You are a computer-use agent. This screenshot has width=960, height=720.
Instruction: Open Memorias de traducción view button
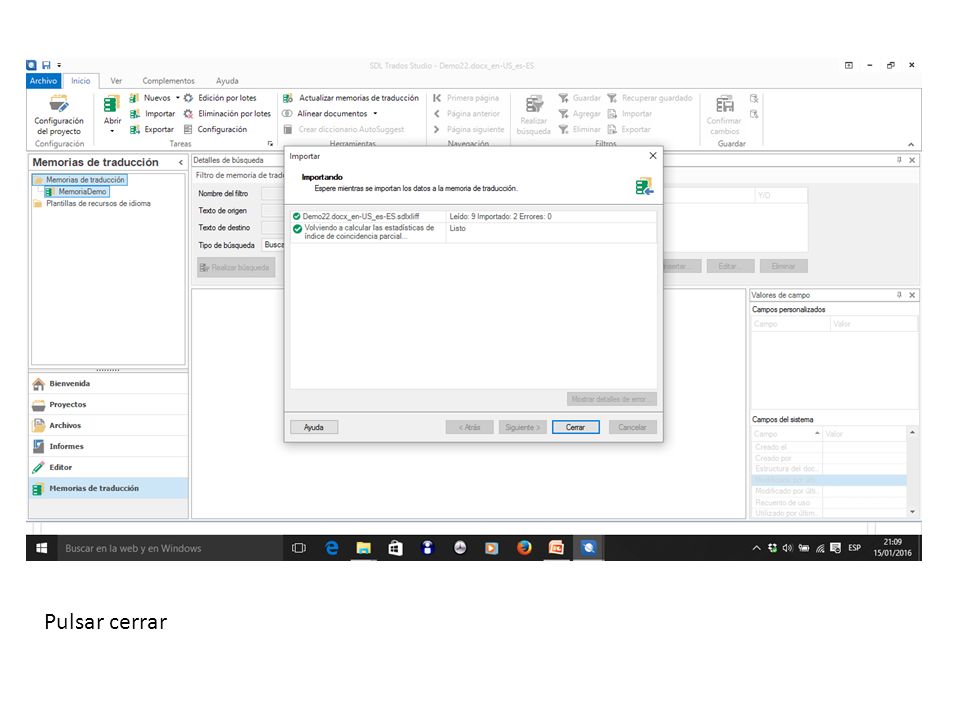point(108,488)
